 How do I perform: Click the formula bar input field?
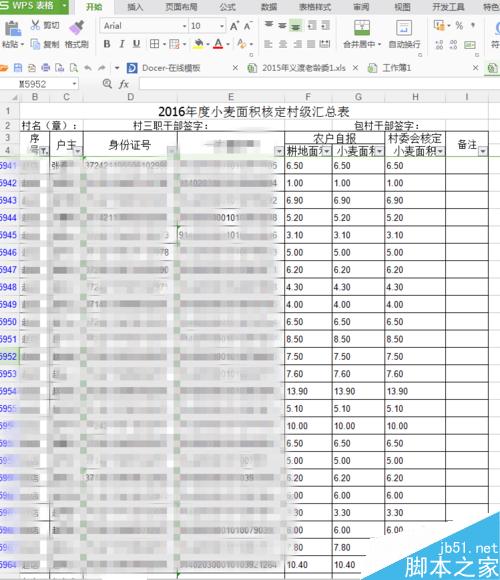click(320, 84)
